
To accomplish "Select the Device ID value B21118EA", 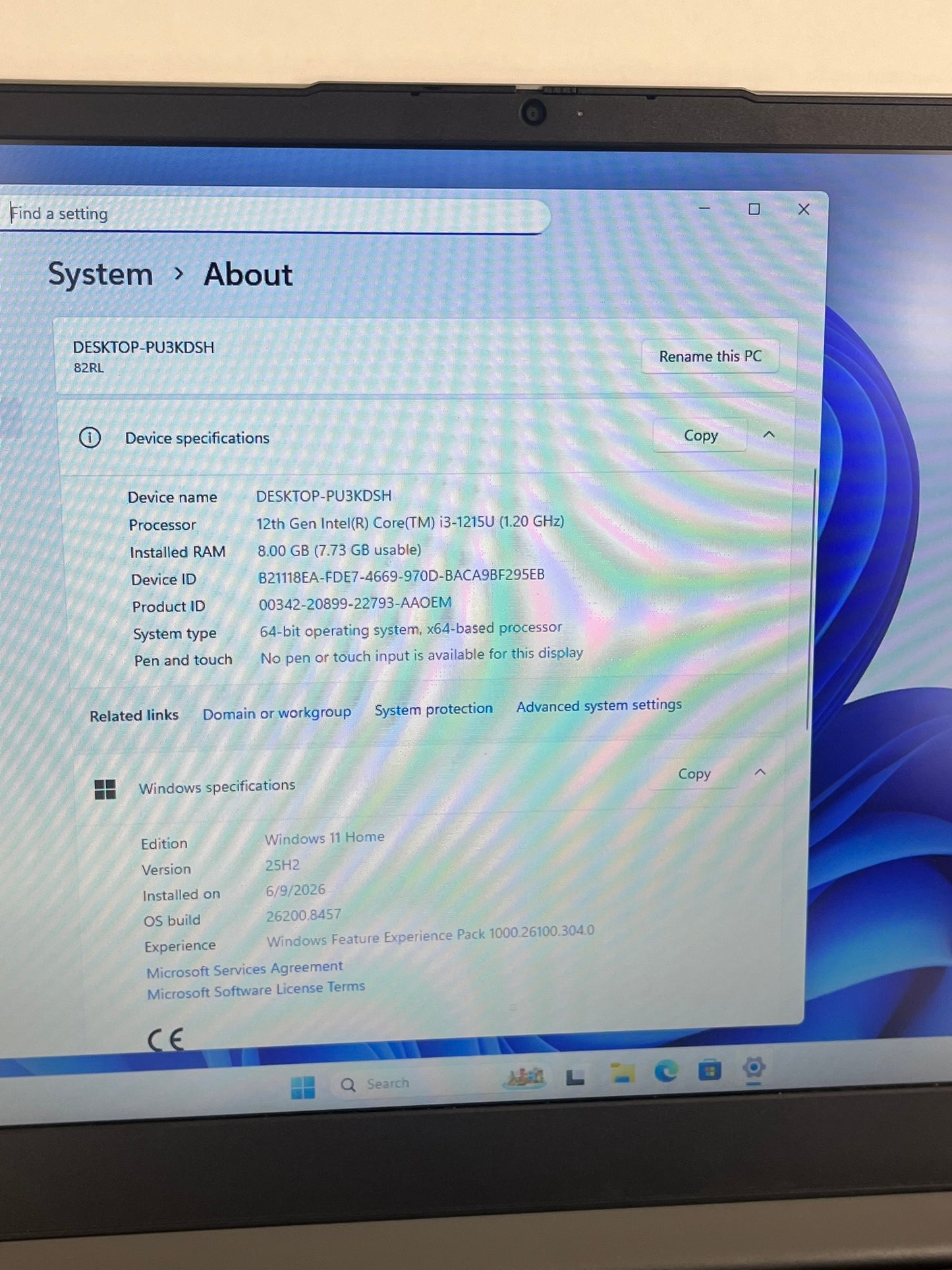I will (x=401, y=576).
